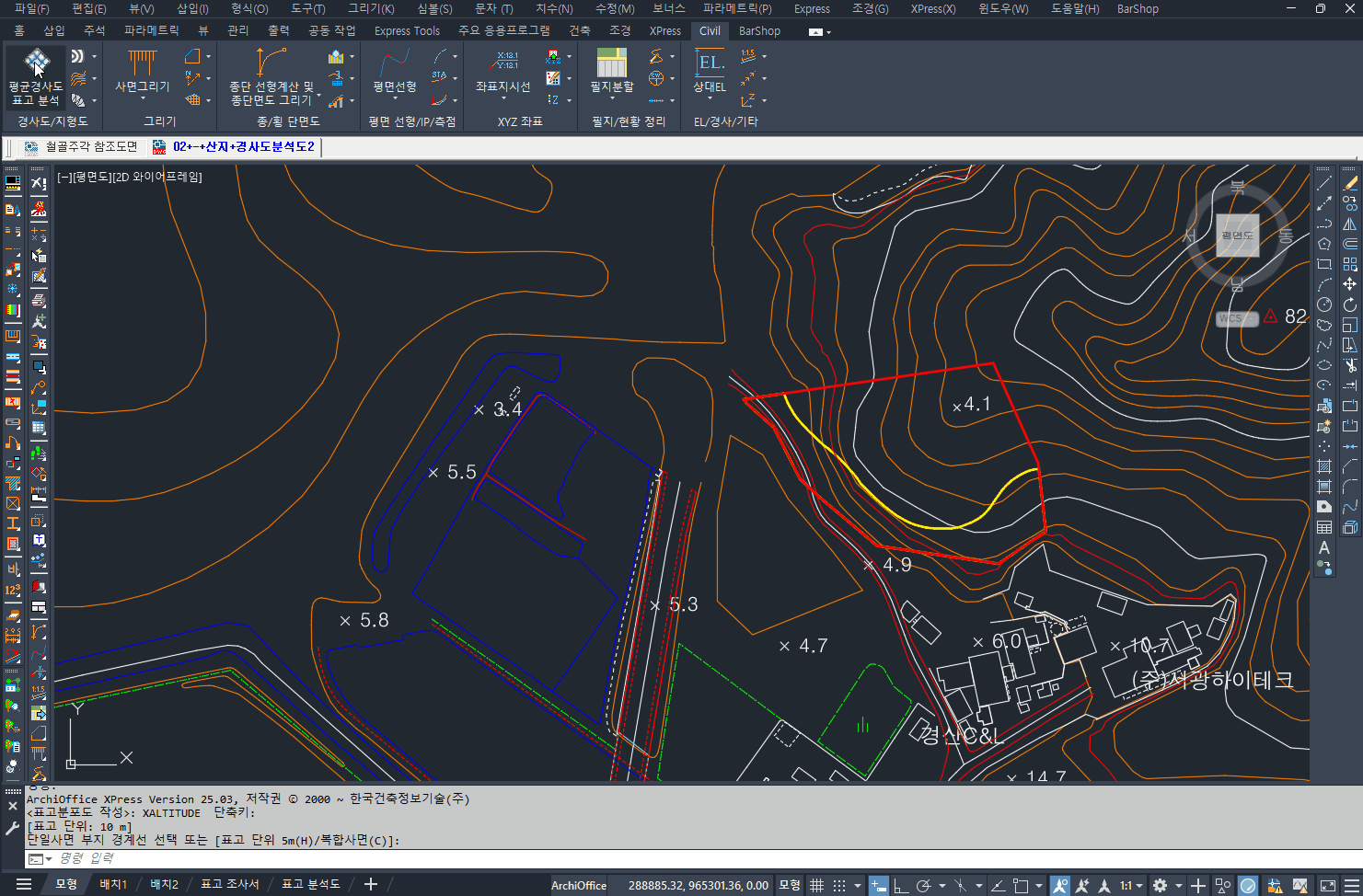
Task: Click the command line customize wrench icon
Action: tap(12, 828)
